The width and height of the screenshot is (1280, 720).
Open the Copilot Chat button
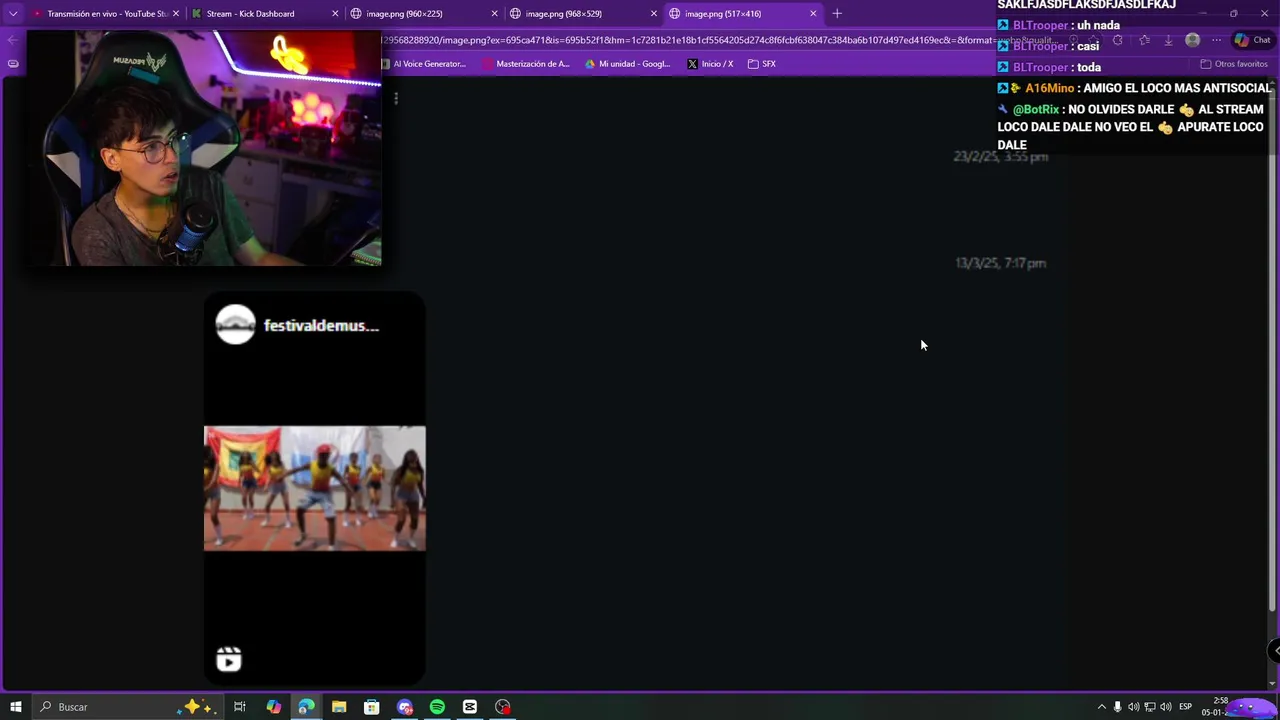[1252, 40]
